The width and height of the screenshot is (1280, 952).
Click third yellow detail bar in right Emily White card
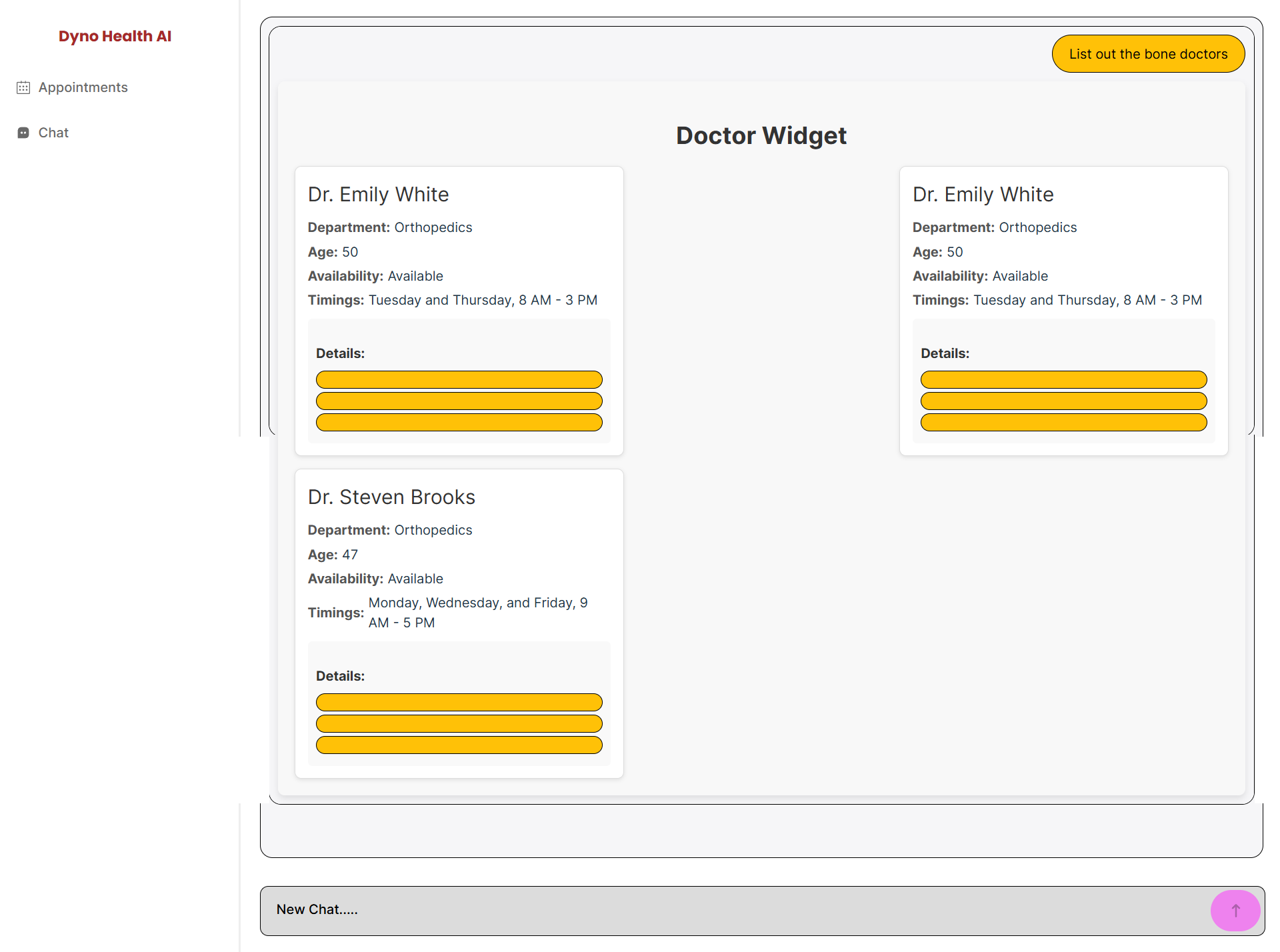1063,423
